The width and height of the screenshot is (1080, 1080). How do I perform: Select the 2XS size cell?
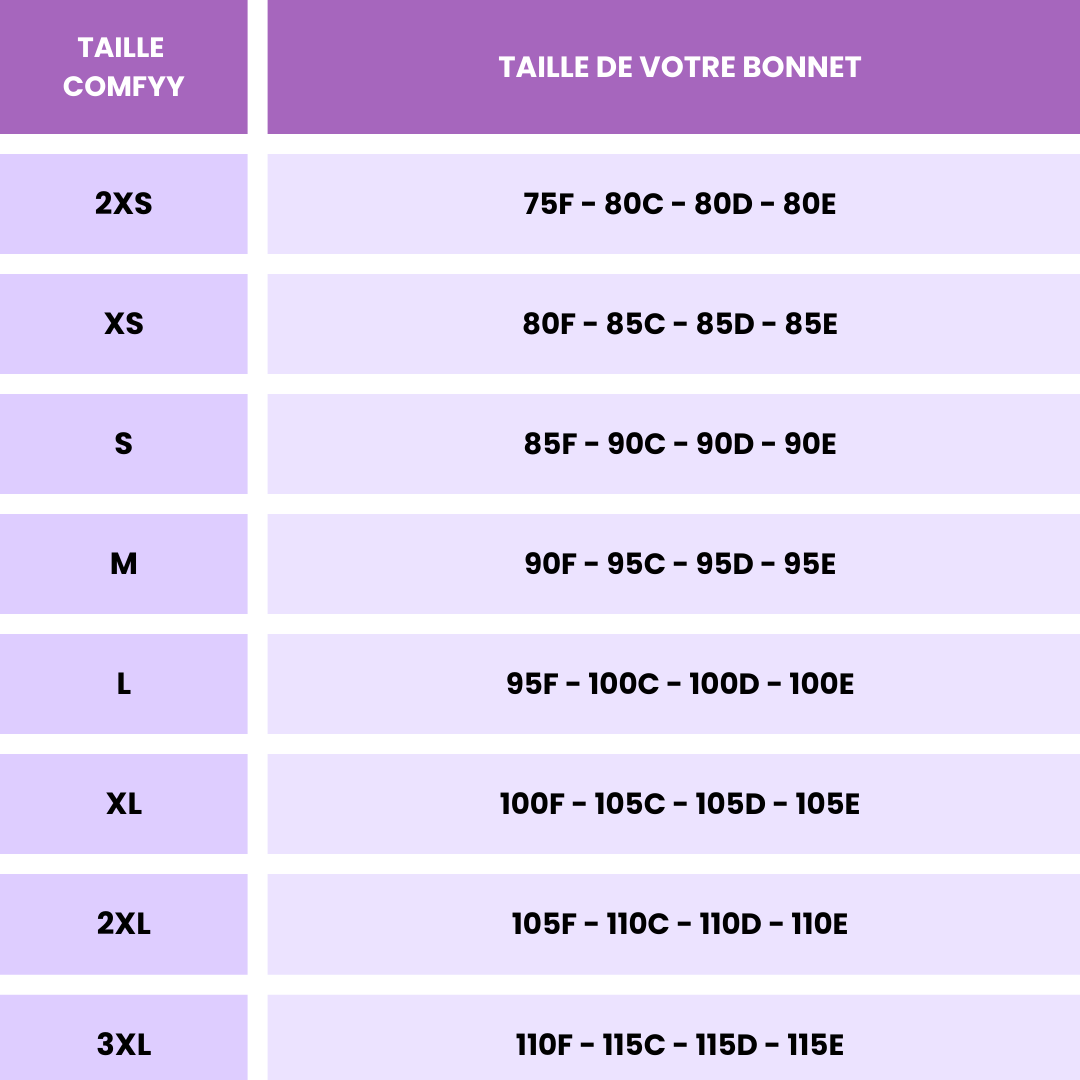click(x=123, y=204)
